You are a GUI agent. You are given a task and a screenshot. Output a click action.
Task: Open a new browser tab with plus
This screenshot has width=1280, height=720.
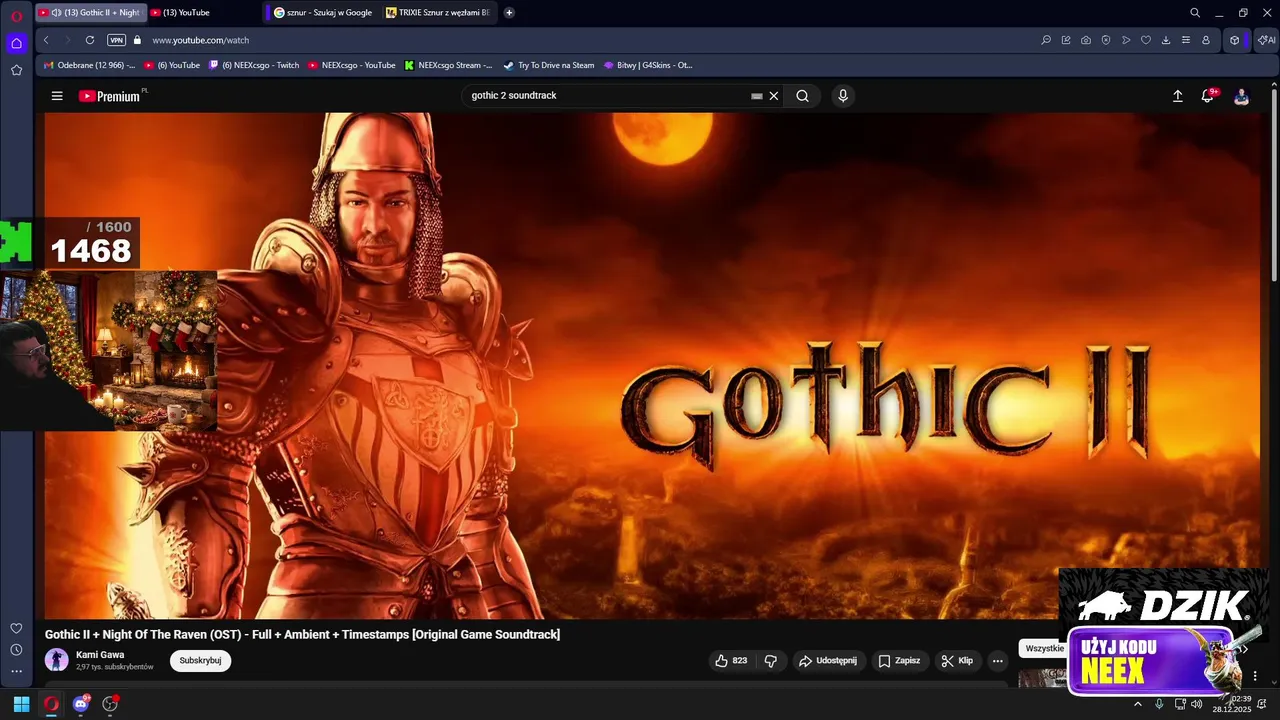tap(509, 12)
